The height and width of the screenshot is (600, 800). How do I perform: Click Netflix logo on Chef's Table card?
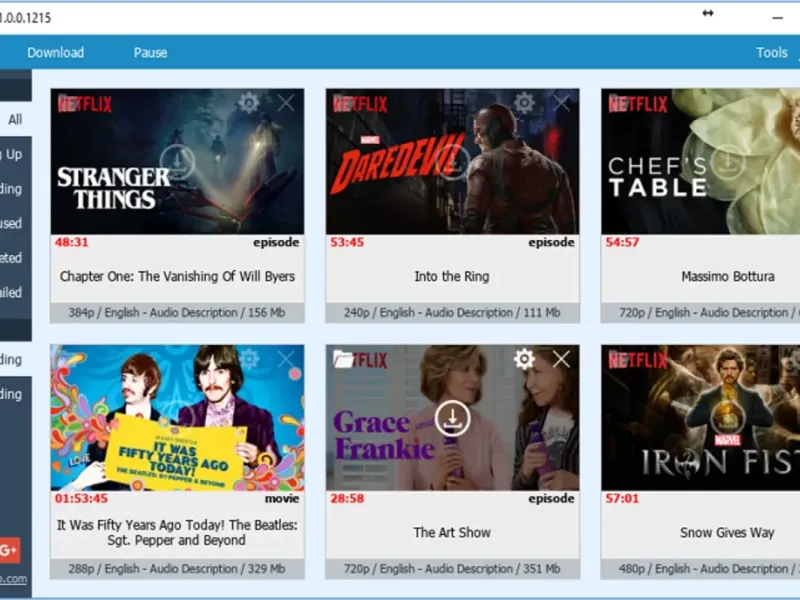tap(638, 104)
